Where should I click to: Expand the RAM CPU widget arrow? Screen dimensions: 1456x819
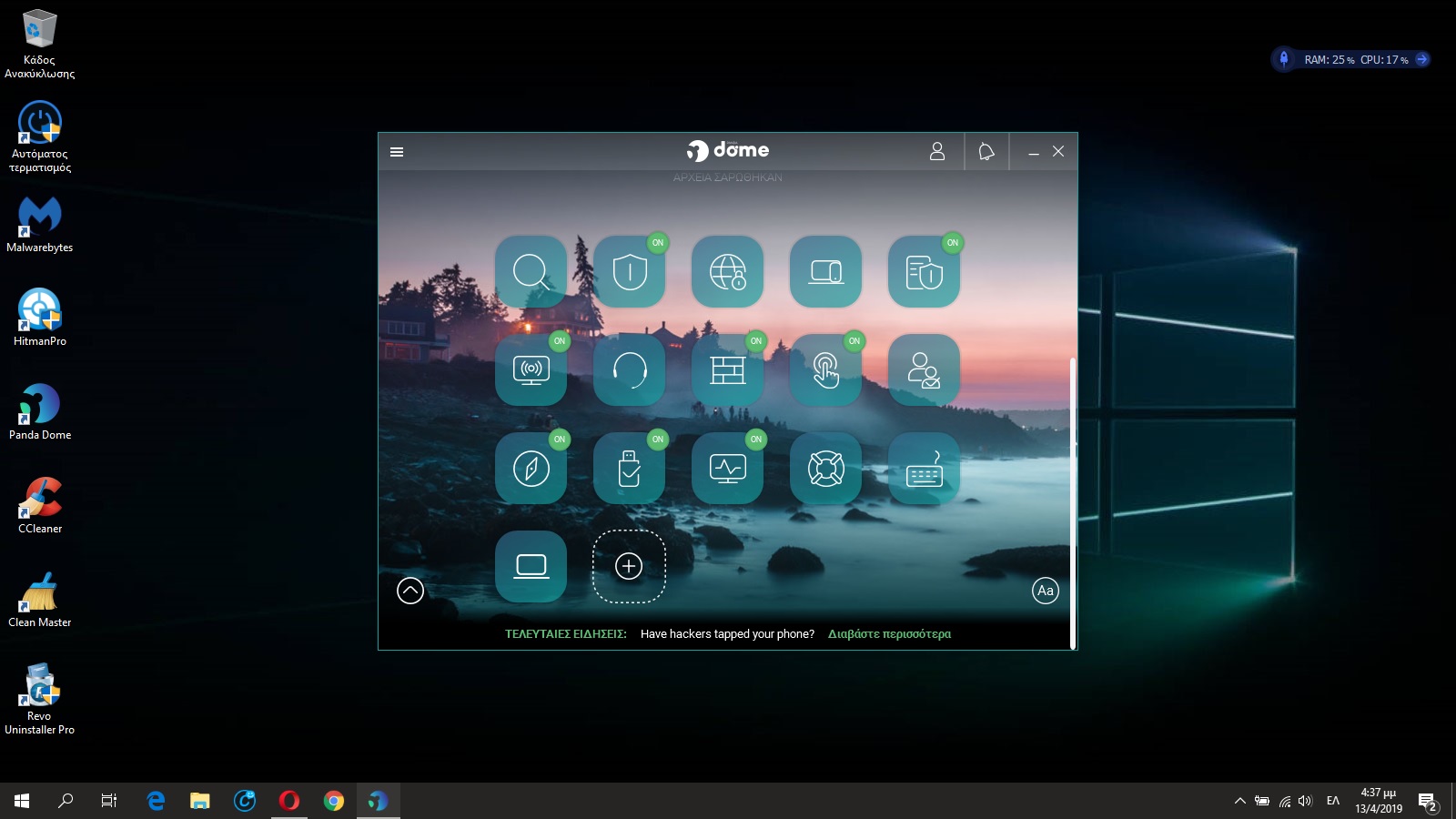[1421, 59]
